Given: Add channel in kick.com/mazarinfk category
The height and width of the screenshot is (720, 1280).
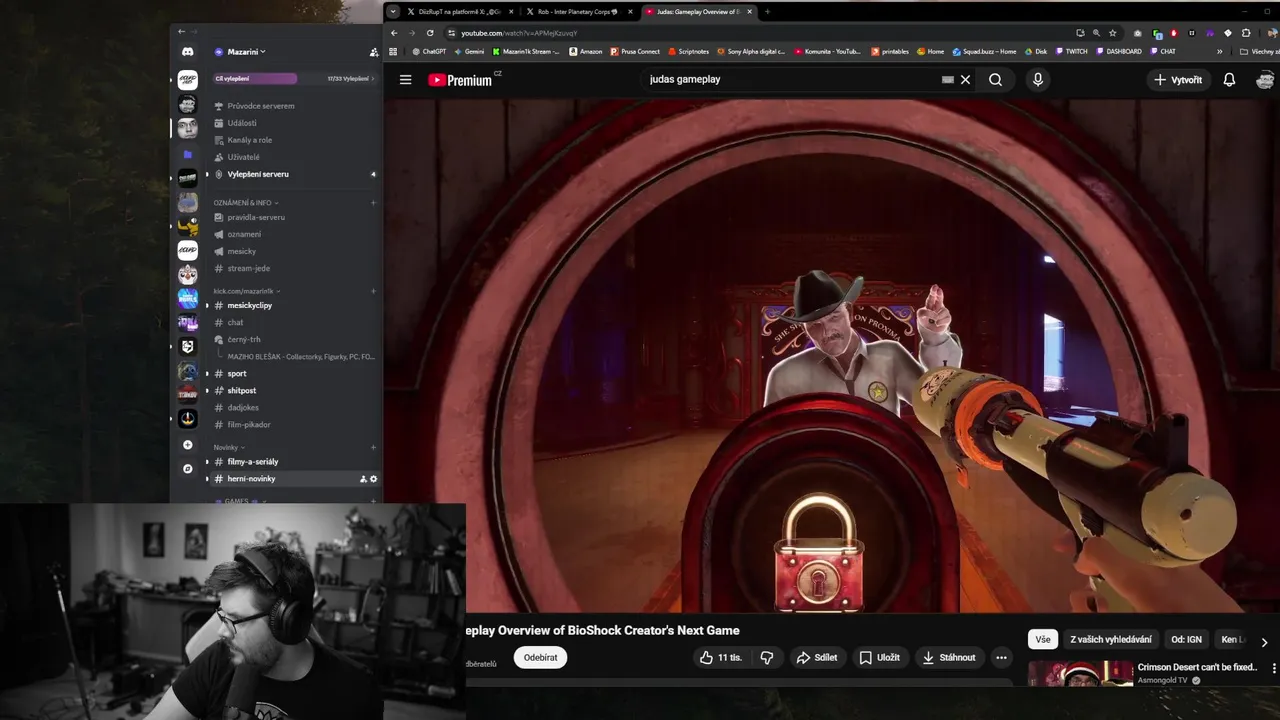Looking at the screenshot, I should click(x=374, y=291).
